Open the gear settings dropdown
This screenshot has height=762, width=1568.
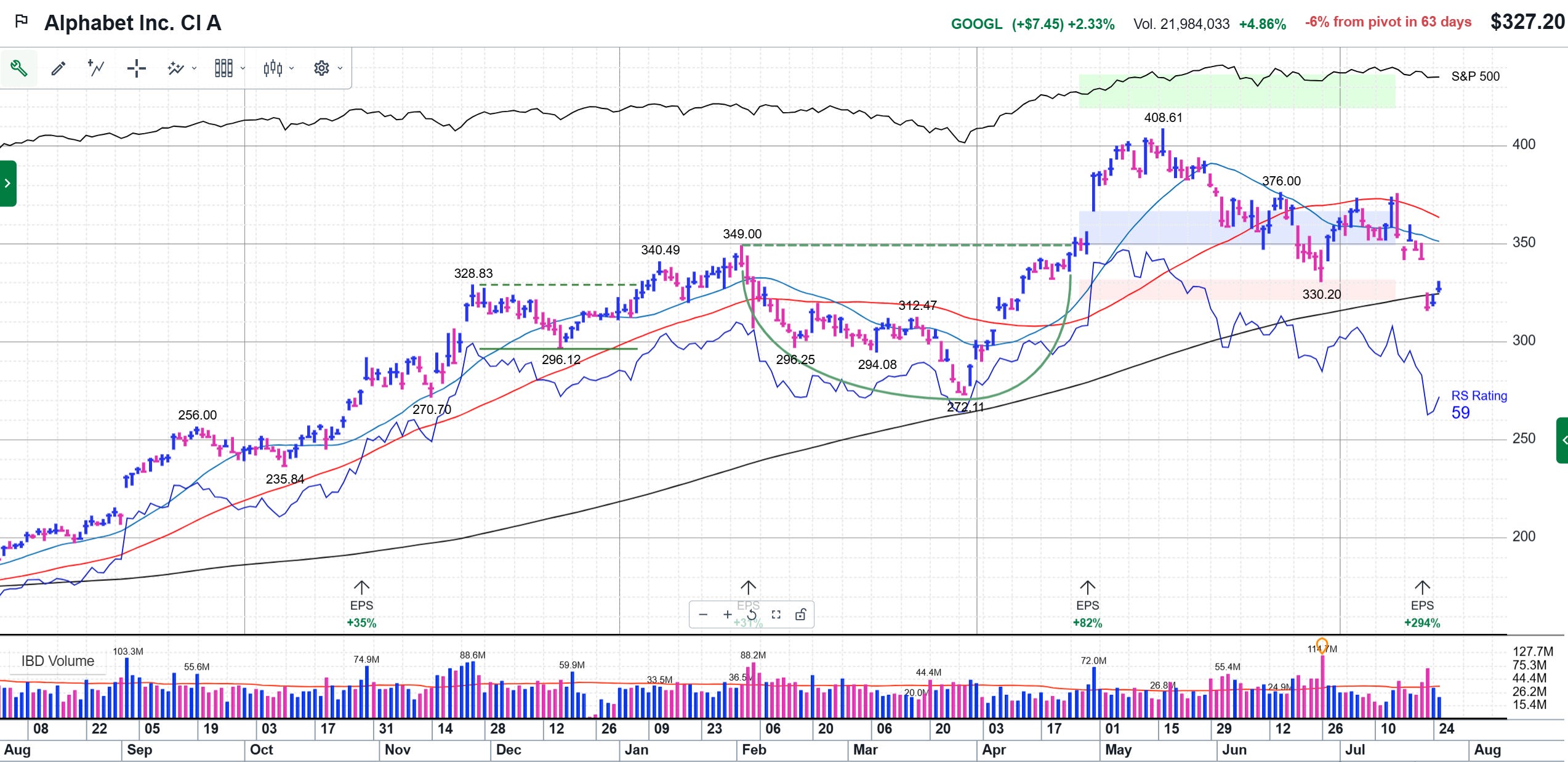coord(328,68)
